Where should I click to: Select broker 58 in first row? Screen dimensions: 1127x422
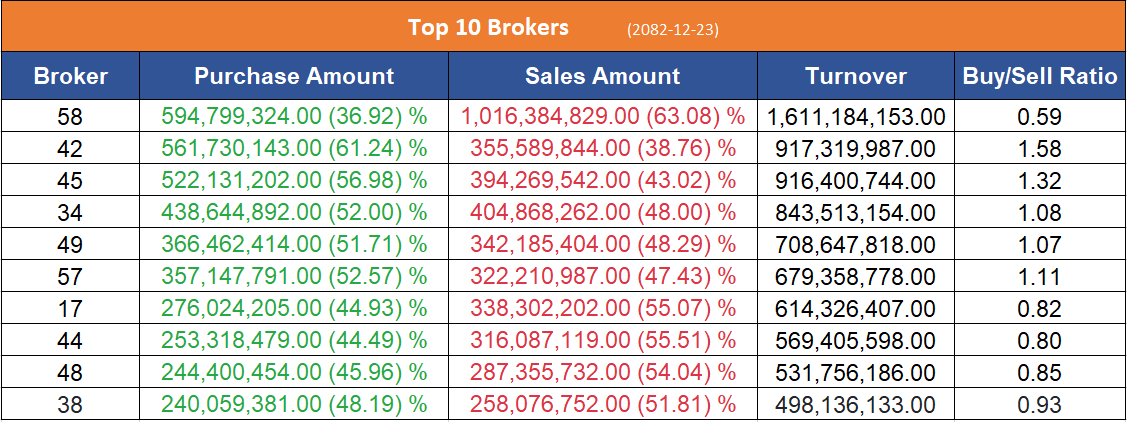pyautogui.click(x=70, y=117)
